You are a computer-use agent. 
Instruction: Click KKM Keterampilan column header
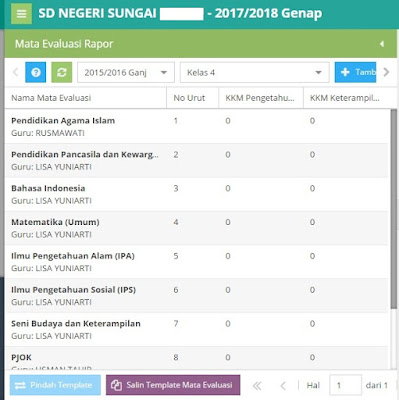pos(346,98)
